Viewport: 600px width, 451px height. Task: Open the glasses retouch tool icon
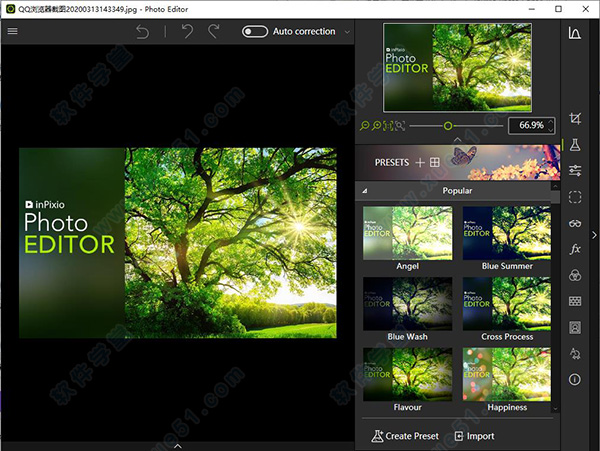[x=575, y=223]
